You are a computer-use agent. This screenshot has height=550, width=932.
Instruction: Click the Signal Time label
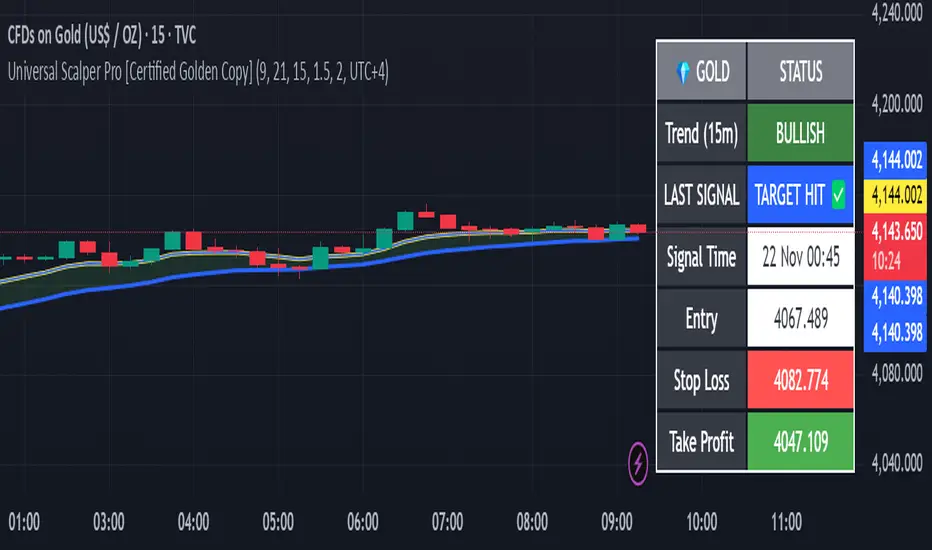coord(701,257)
